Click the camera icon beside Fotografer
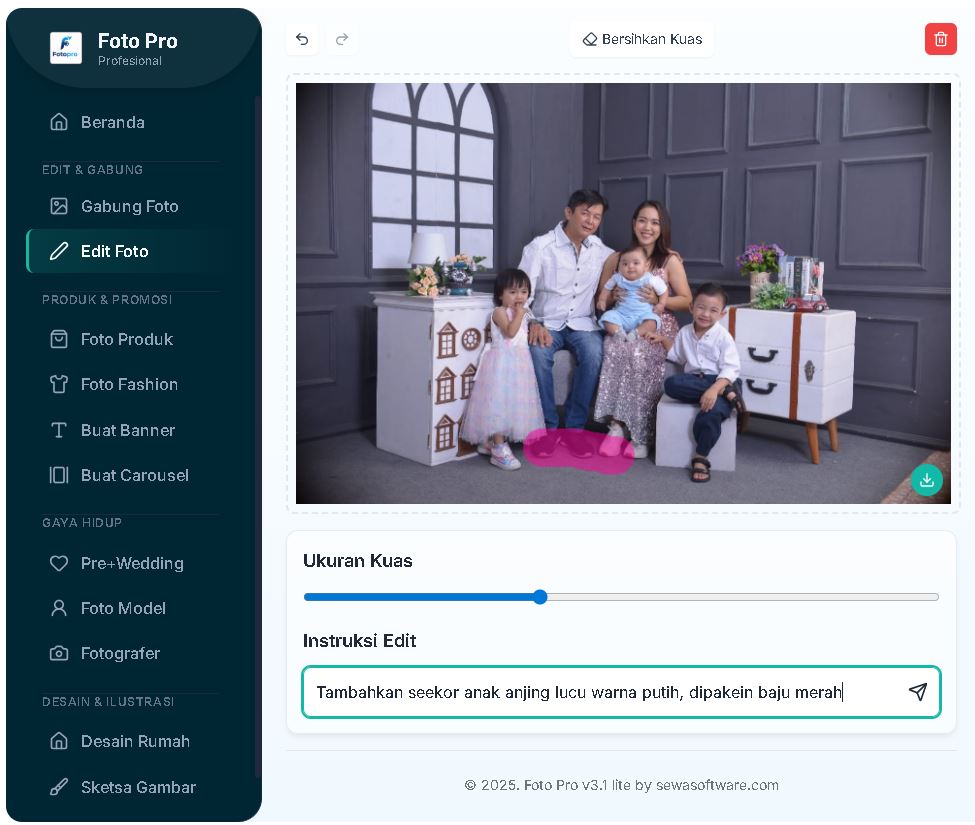The height and width of the screenshot is (825, 975). point(59,653)
